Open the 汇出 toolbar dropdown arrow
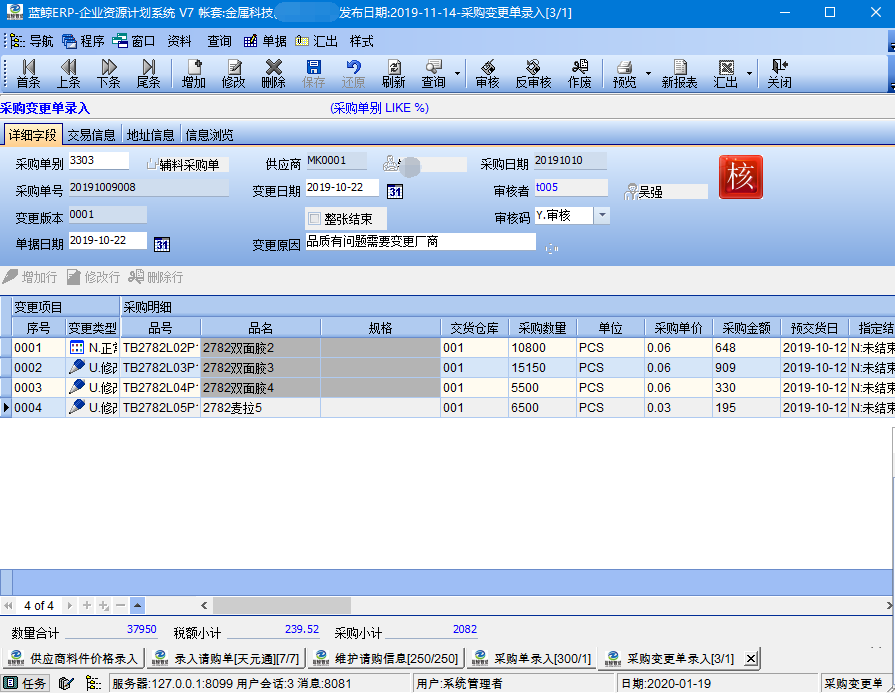The image size is (895, 693). [x=749, y=74]
